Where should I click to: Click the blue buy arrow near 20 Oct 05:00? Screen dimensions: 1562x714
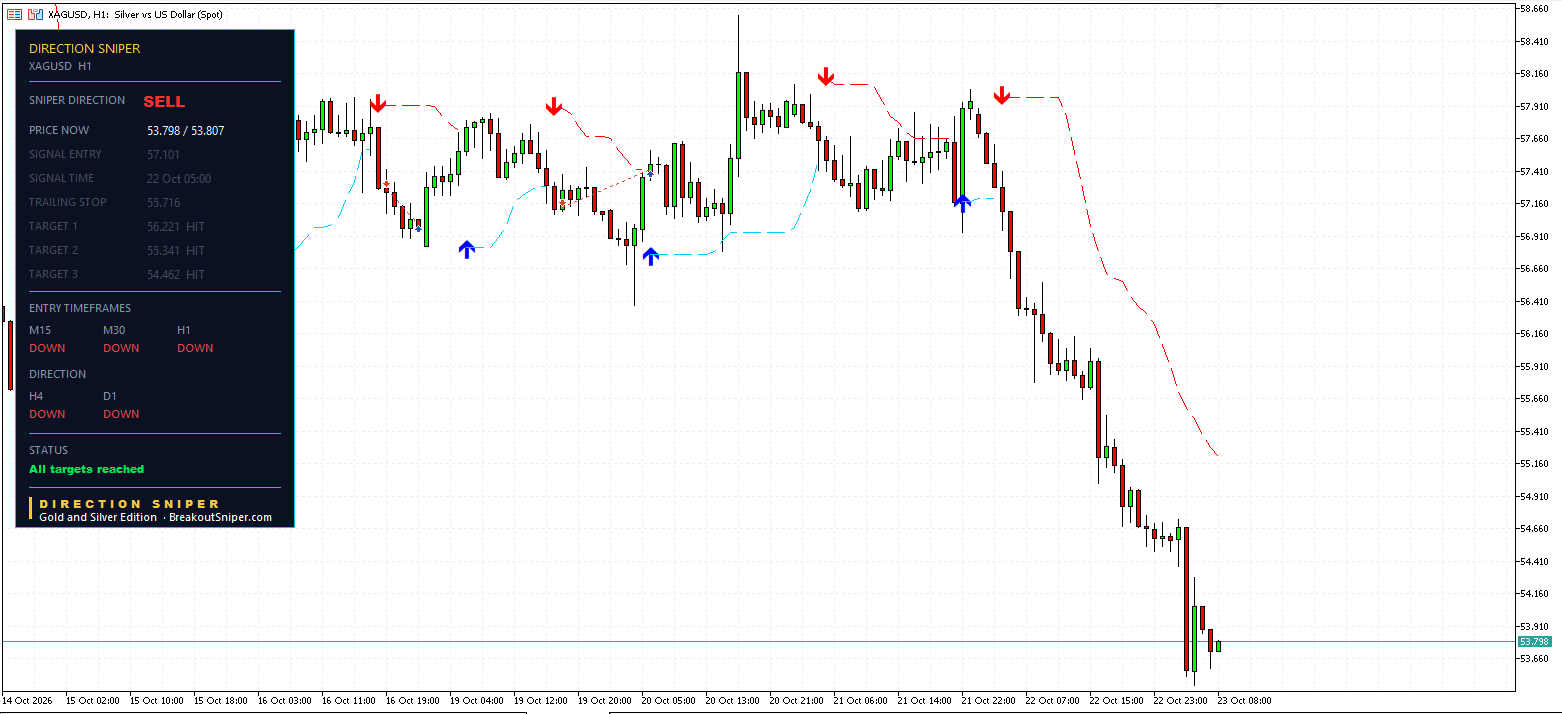coord(651,256)
